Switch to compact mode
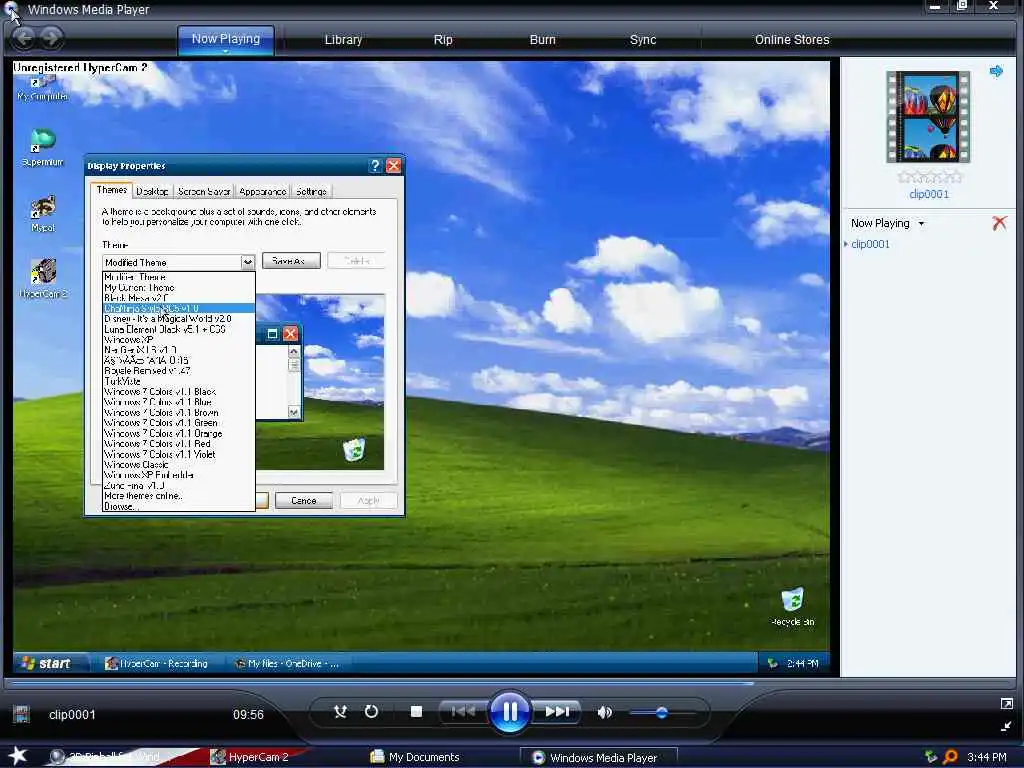The width and height of the screenshot is (1024, 768). (1006, 726)
